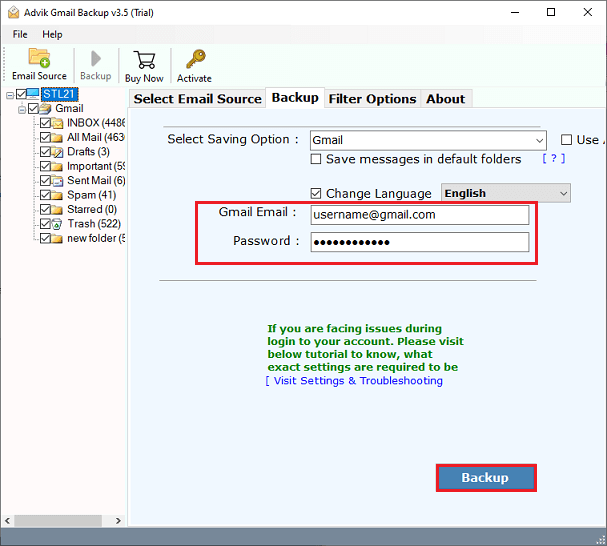Click the new folder icon in tree
The height and width of the screenshot is (546, 607).
pyautogui.click(x=57, y=238)
